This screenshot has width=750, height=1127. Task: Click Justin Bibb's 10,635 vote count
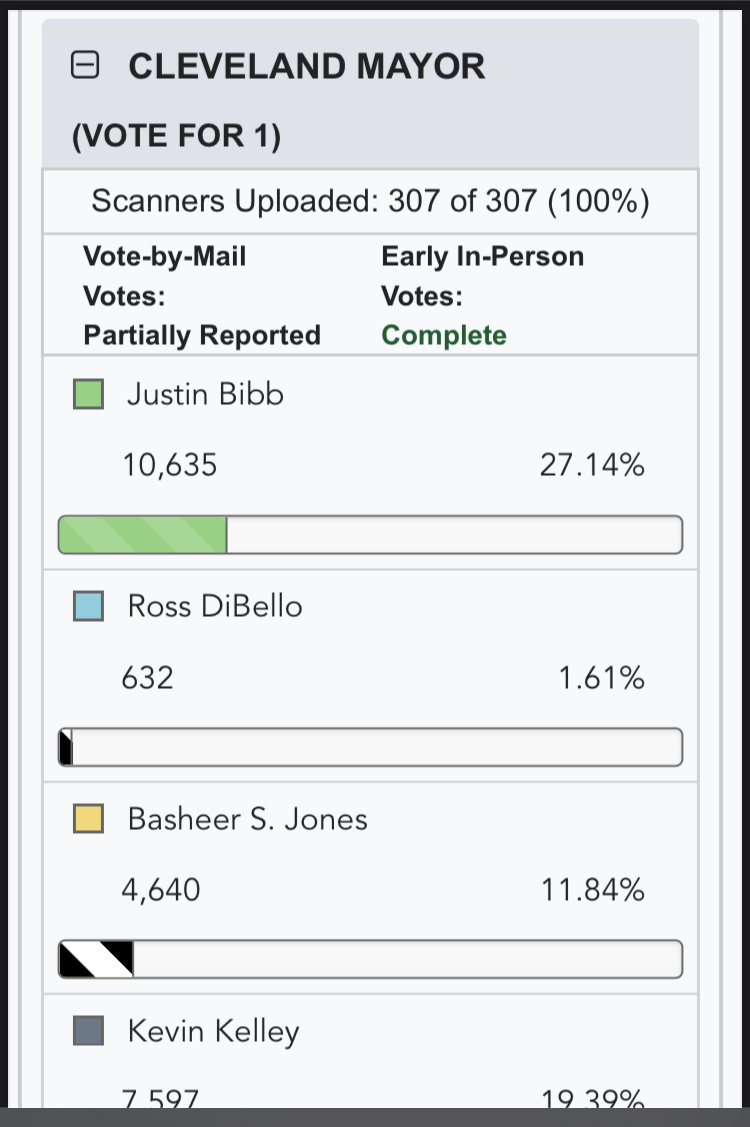point(170,465)
